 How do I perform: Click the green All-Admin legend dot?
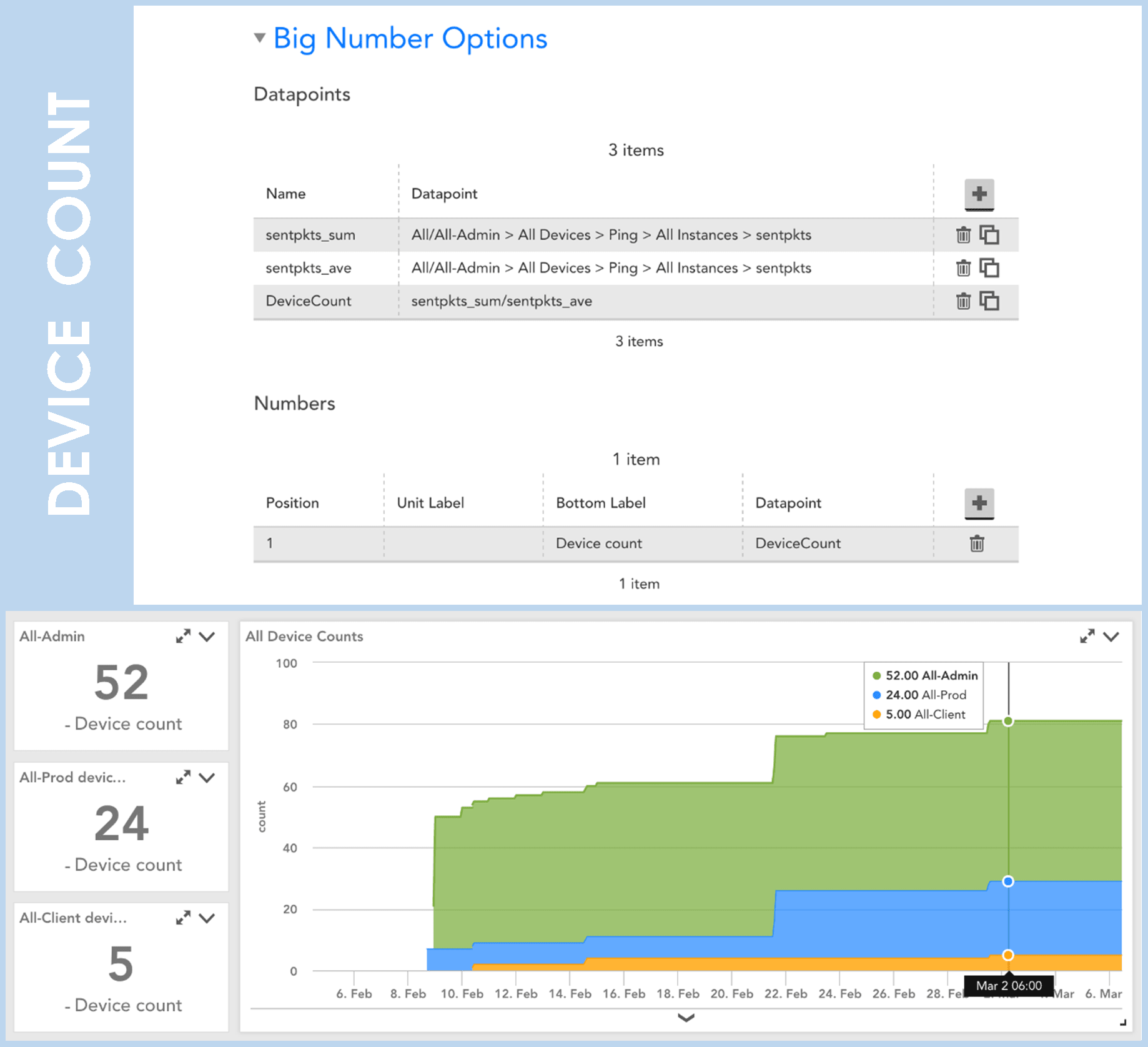pos(877,675)
